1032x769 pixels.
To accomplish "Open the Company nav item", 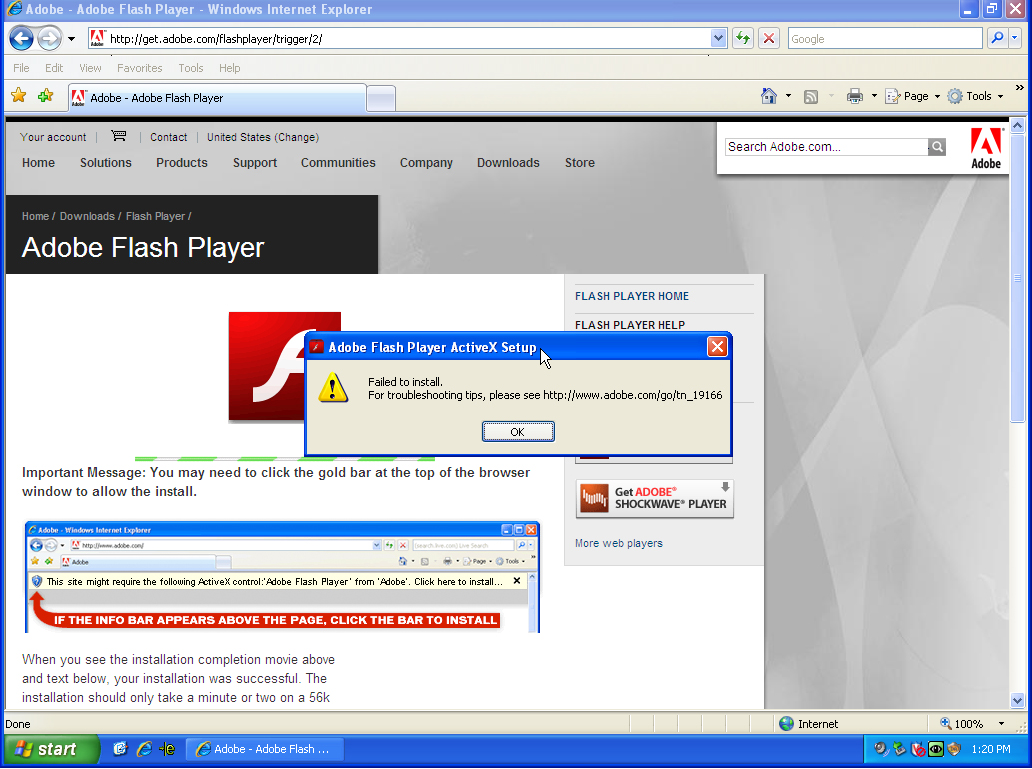I will [x=426, y=163].
